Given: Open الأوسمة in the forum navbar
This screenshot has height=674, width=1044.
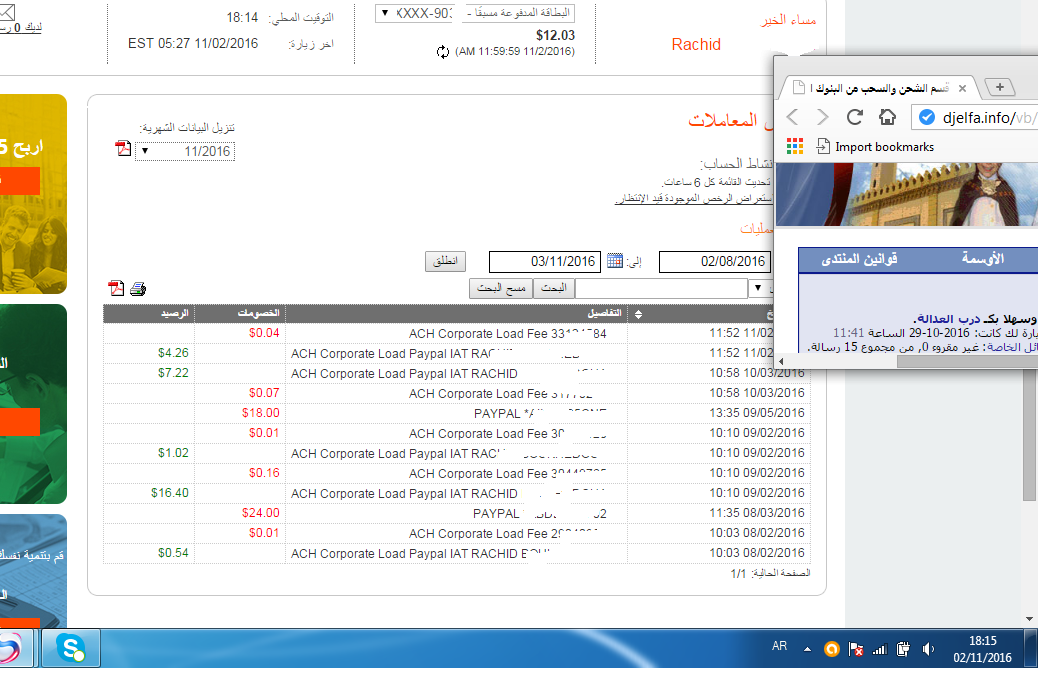Looking at the screenshot, I should coord(982,259).
